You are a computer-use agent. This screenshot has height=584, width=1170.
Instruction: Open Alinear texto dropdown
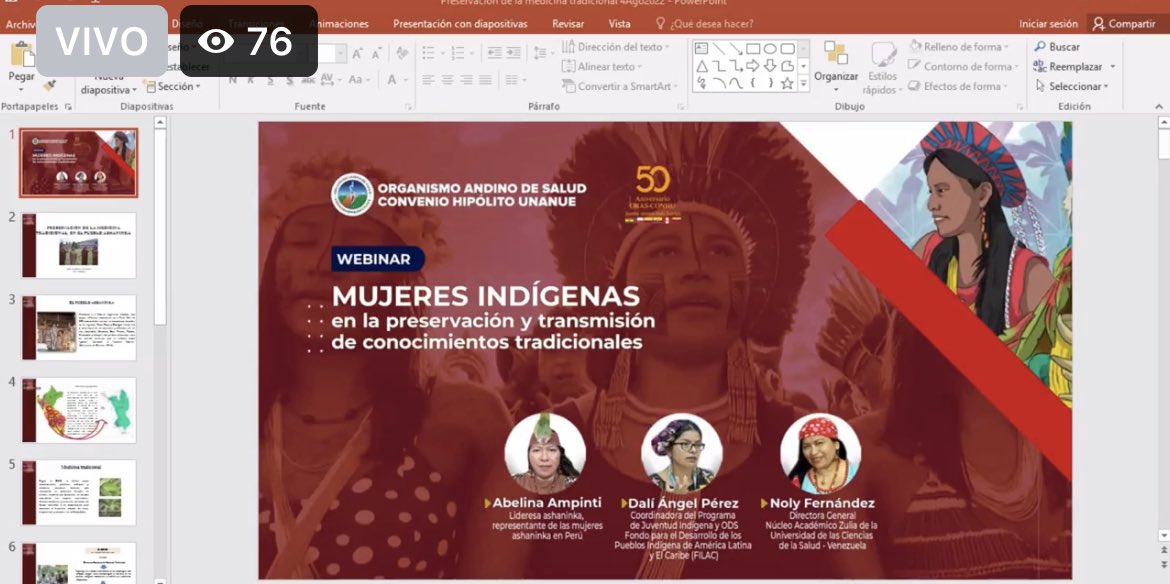point(604,66)
